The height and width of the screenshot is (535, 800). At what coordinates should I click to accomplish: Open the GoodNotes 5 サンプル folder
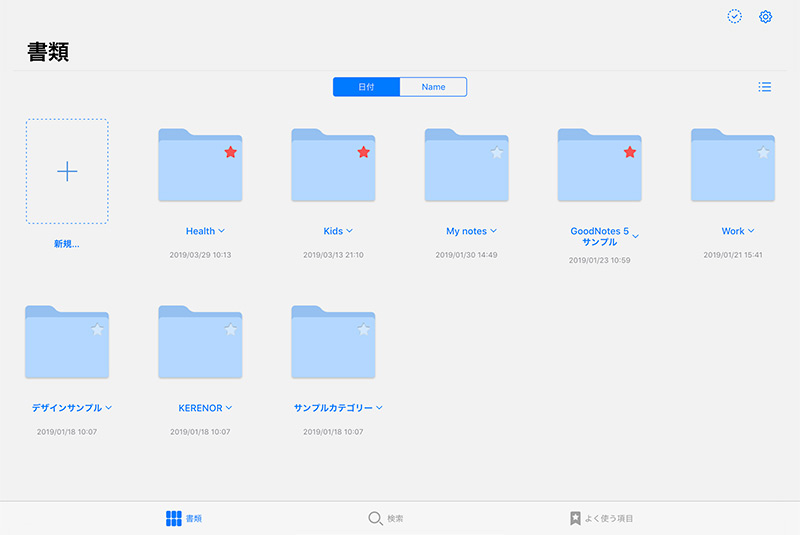[x=599, y=165]
